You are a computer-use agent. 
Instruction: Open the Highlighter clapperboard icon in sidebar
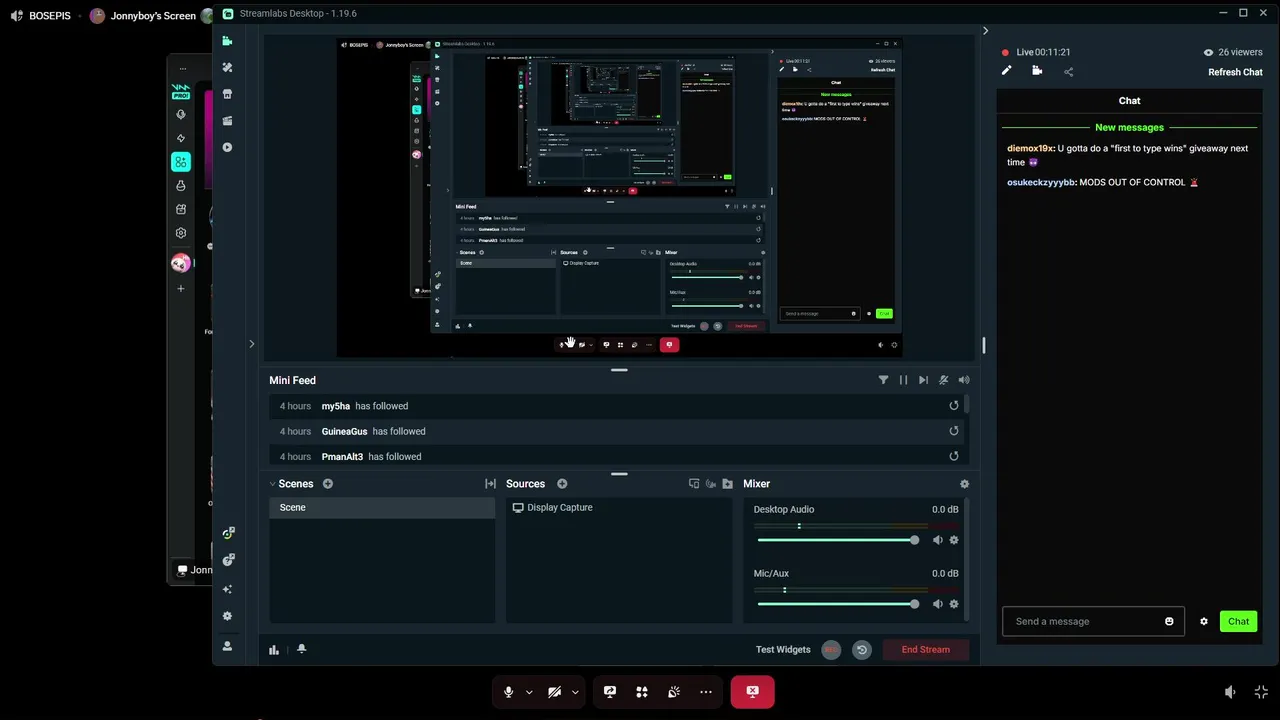(227, 121)
